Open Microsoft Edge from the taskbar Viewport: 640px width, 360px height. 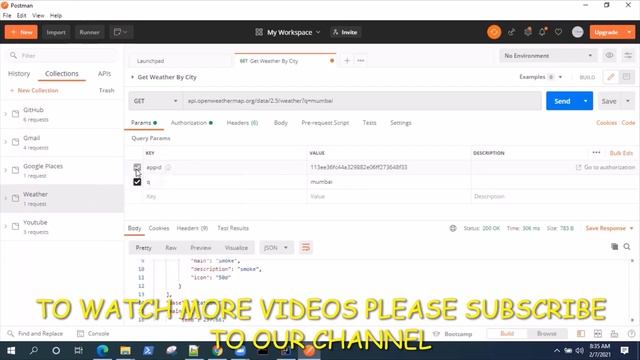[102, 350]
